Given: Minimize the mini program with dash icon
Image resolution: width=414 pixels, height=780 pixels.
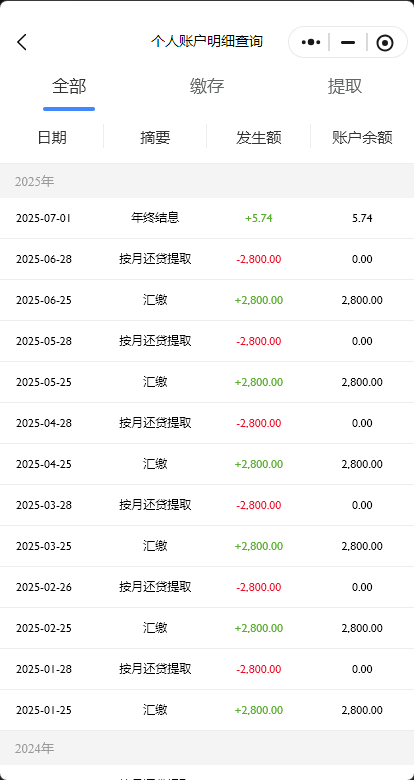Looking at the screenshot, I should click(x=348, y=43).
